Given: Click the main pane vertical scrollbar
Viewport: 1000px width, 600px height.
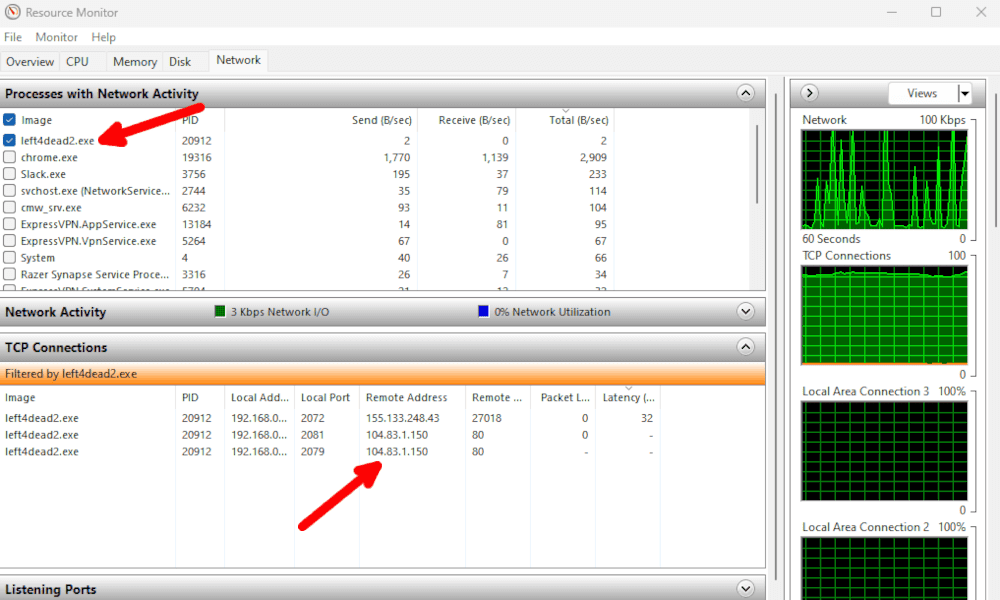Looking at the screenshot, I should click(x=776, y=338).
